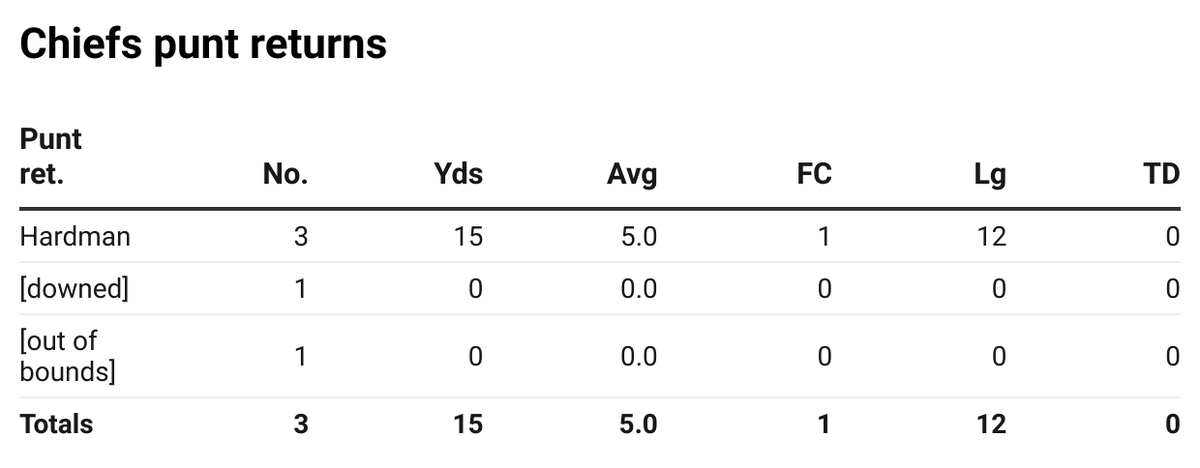Click the Totals row label
Screen dimensions: 1200x468
tap(56, 424)
